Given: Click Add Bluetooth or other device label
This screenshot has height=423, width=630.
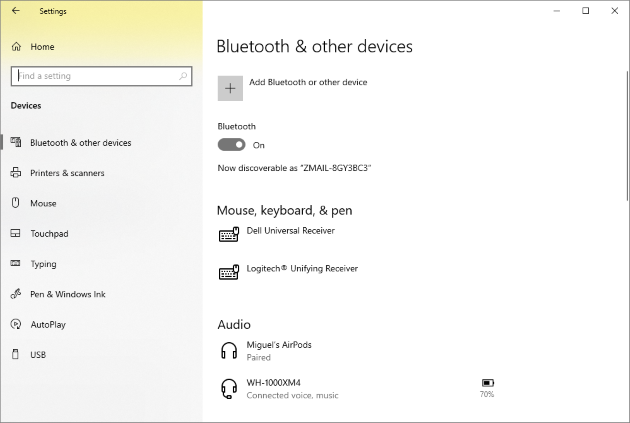Looking at the screenshot, I should click(x=308, y=82).
